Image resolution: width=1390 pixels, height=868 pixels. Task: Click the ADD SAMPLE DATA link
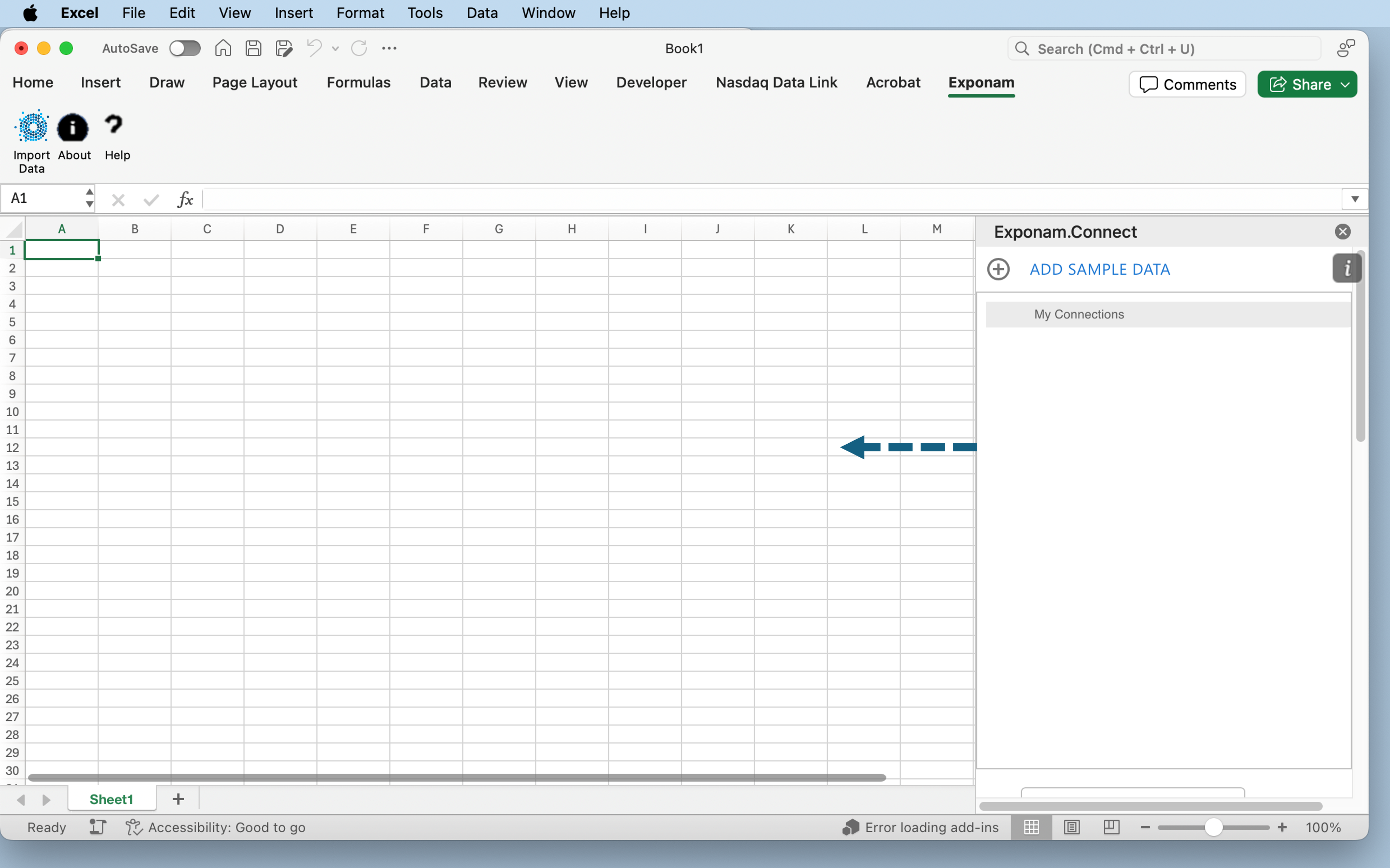tap(1100, 269)
